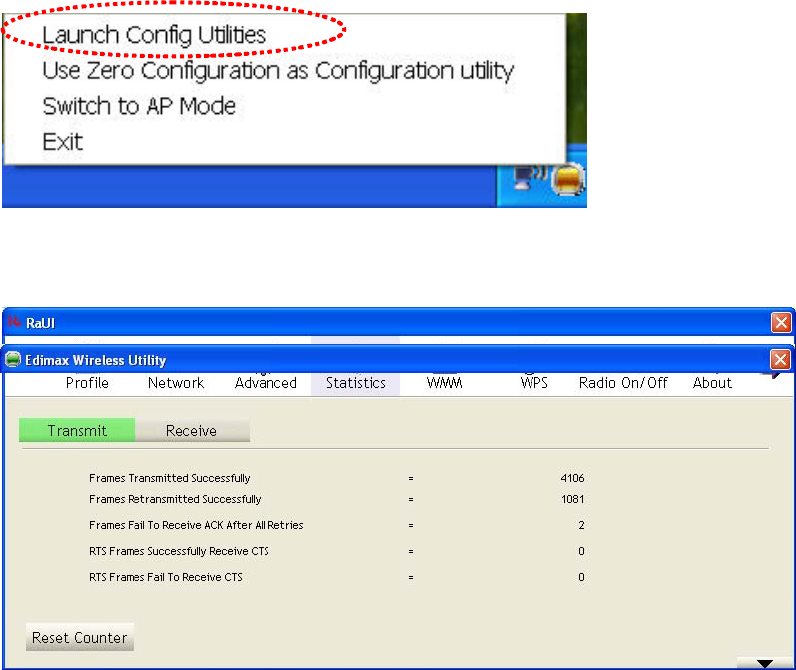The image size is (796, 670).
Task: Click the RaUI title bar icon
Action: click(14, 322)
